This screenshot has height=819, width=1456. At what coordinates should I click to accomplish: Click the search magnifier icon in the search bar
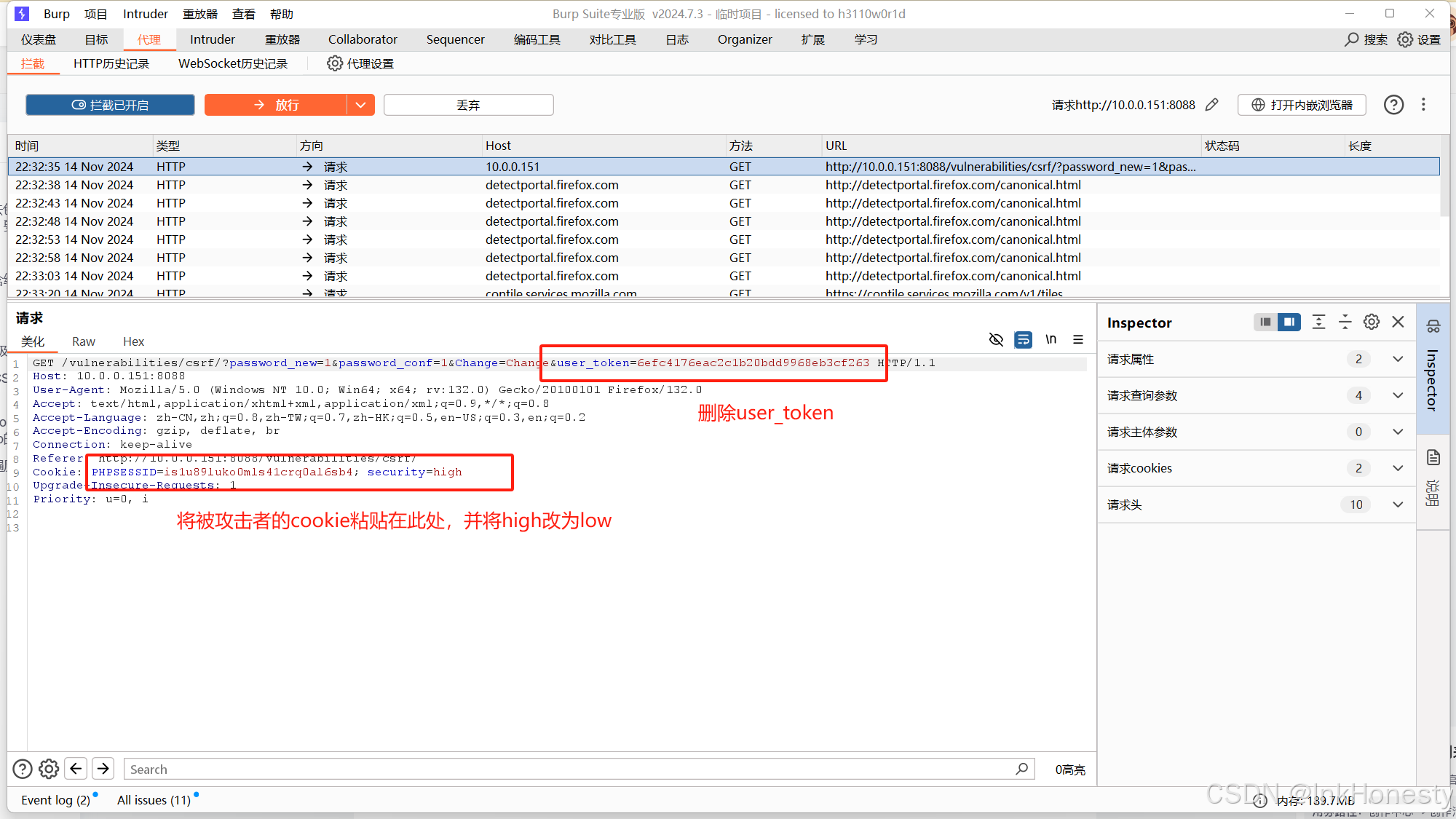pyautogui.click(x=1021, y=769)
